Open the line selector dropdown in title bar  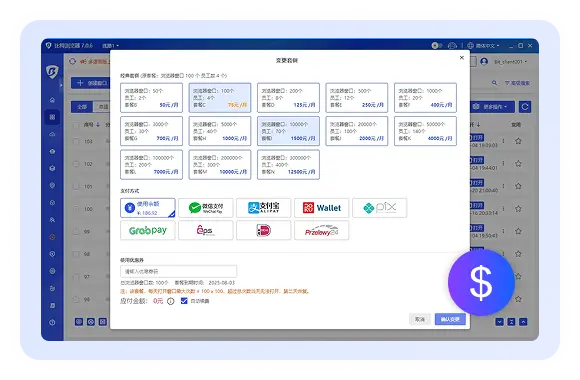(111, 46)
